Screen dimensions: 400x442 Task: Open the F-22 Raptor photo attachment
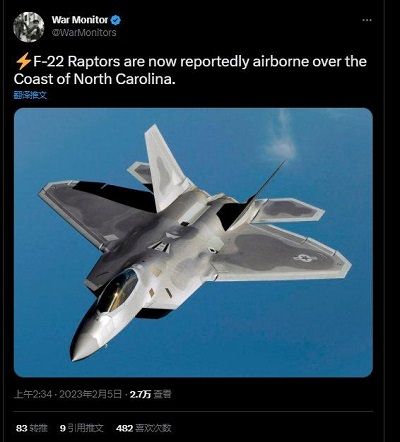click(193, 242)
